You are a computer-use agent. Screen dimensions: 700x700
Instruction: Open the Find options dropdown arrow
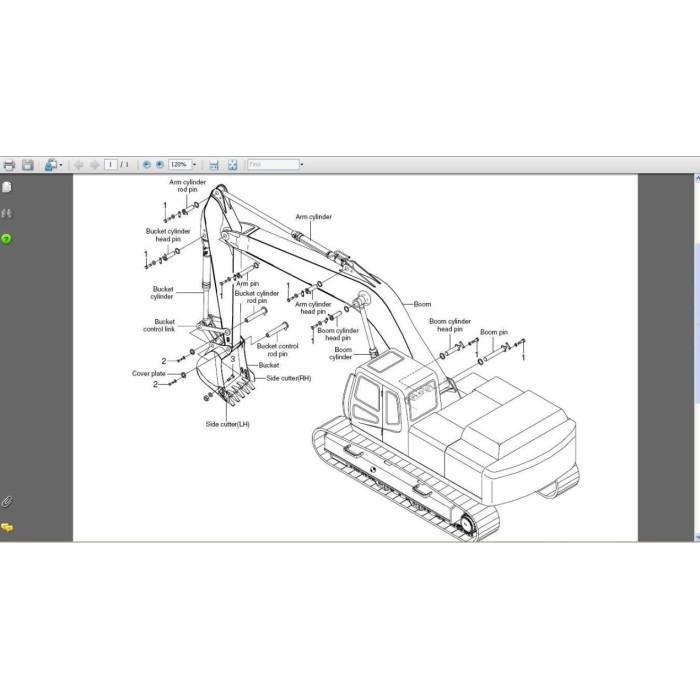302,165
